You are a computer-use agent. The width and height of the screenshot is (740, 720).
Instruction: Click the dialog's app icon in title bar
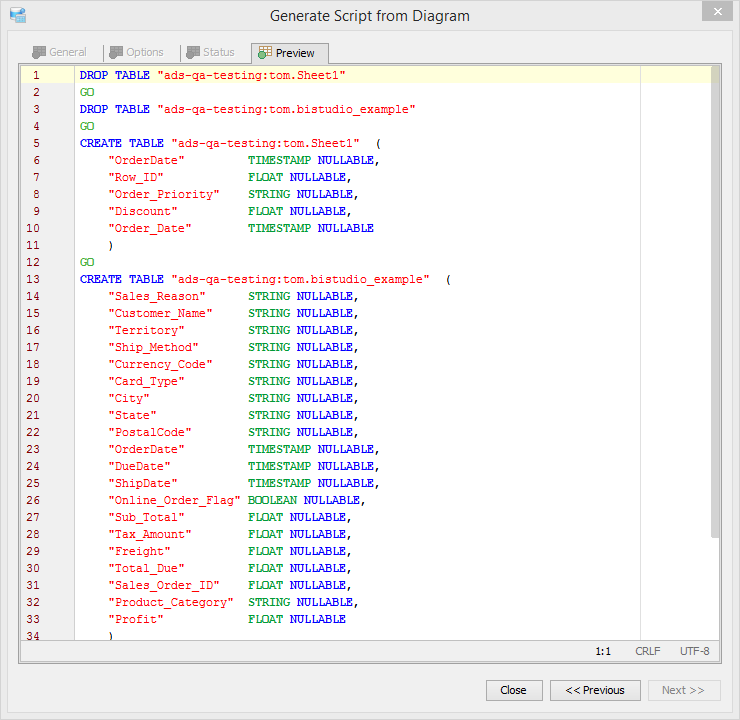tap(18, 15)
